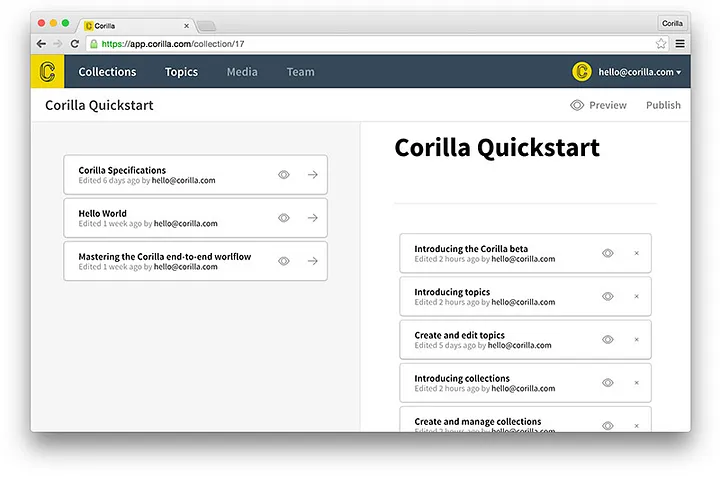The width and height of the screenshot is (720, 480).
Task: Select the Create and edit topics title
Action: point(460,335)
